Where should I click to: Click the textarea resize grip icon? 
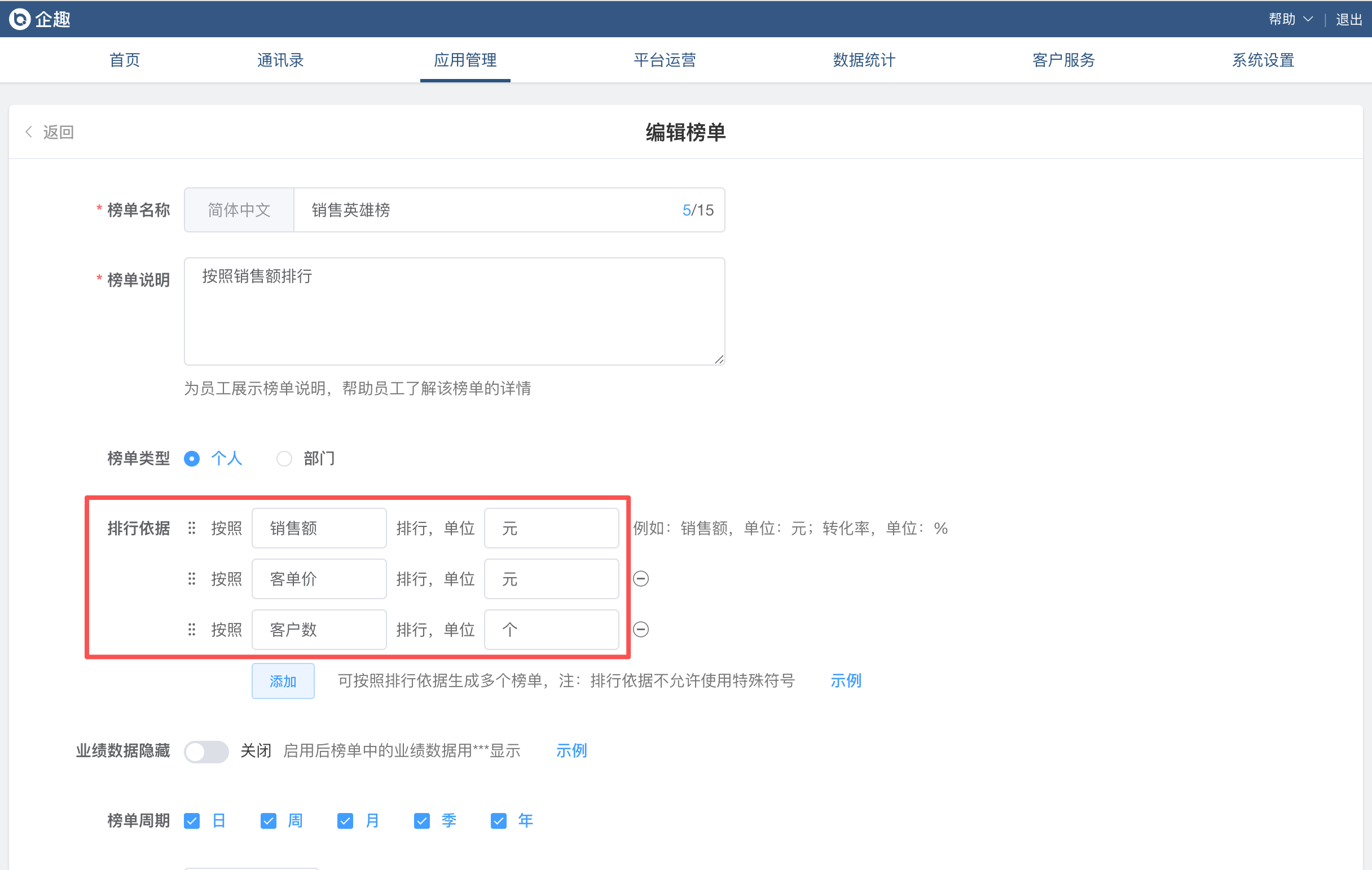point(719,359)
